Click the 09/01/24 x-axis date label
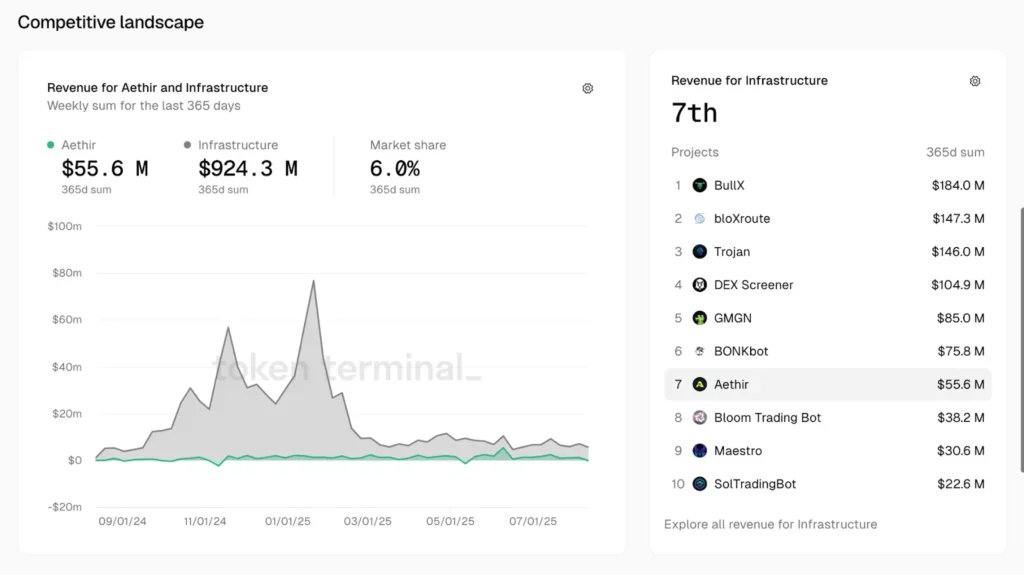The width and height of the screenshot is (1024, 575). [x=122, y=521]
